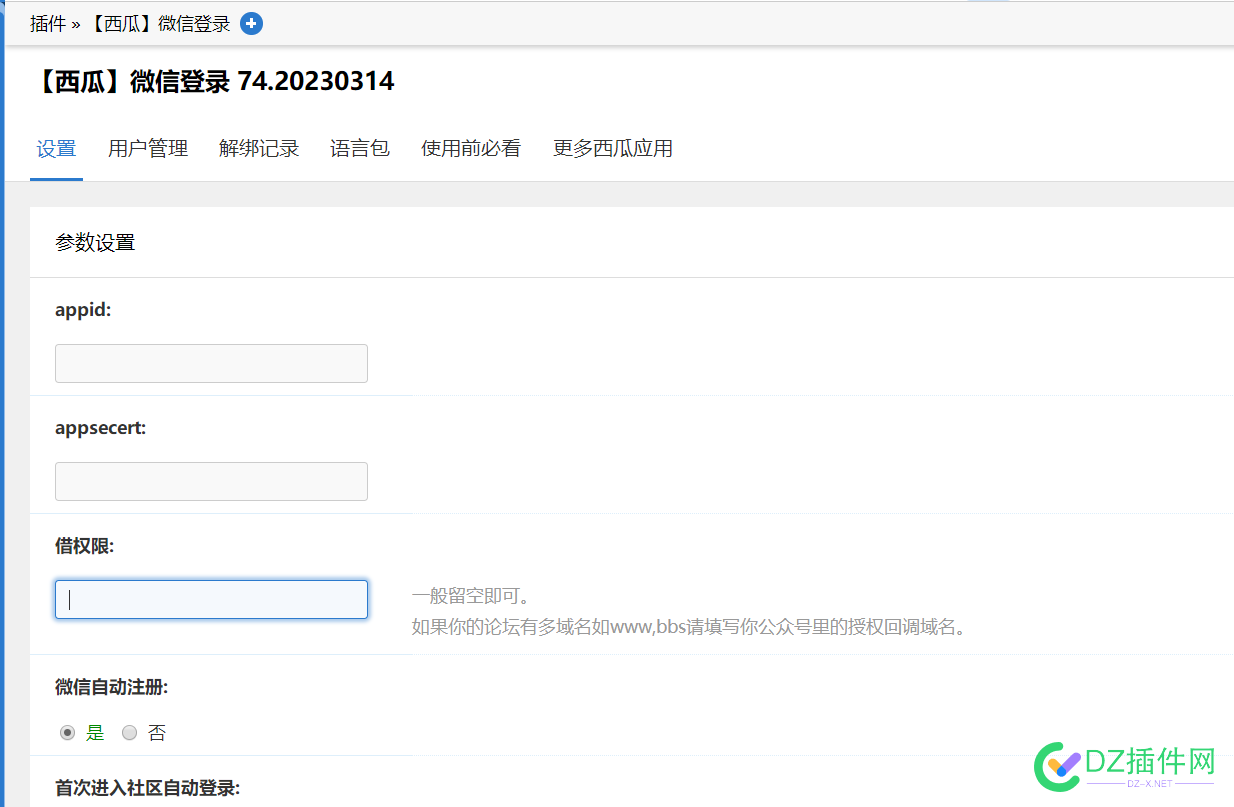Click the appsecert input field
The image size is (1234, 807).
click(211, 481)
